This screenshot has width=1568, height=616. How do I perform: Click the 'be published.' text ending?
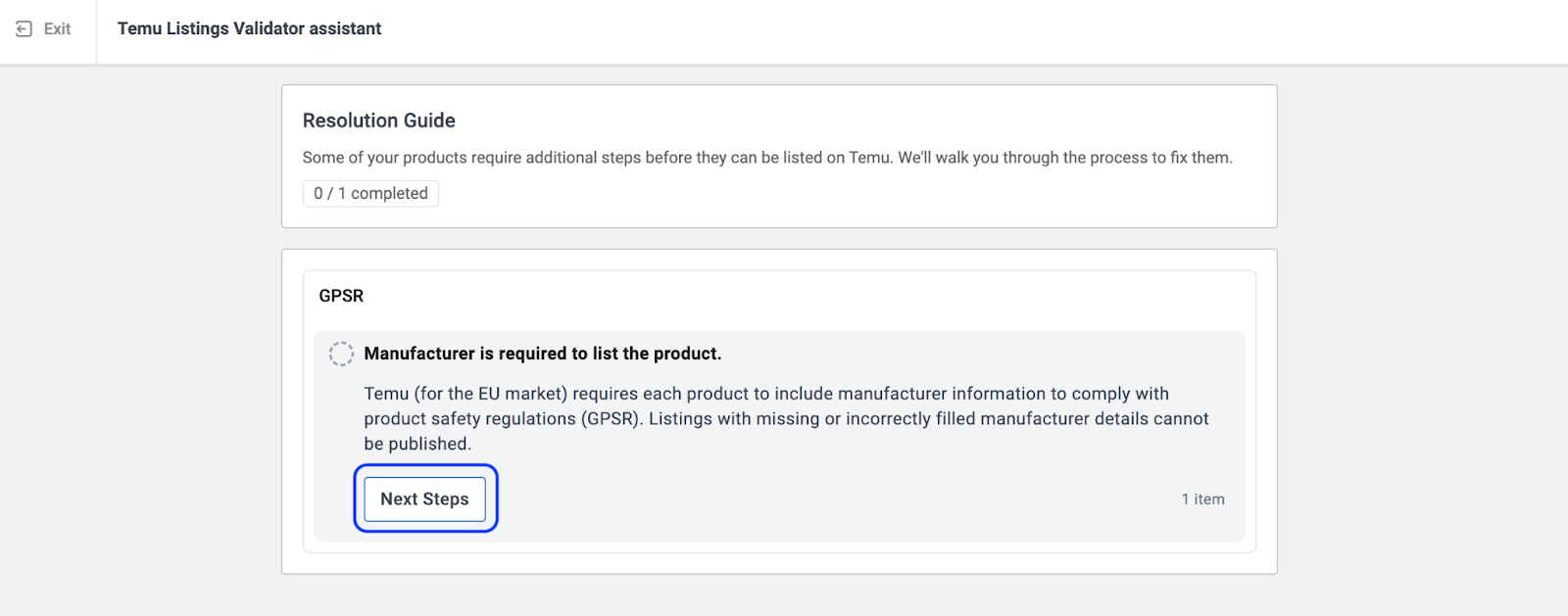tap(417, 444)
